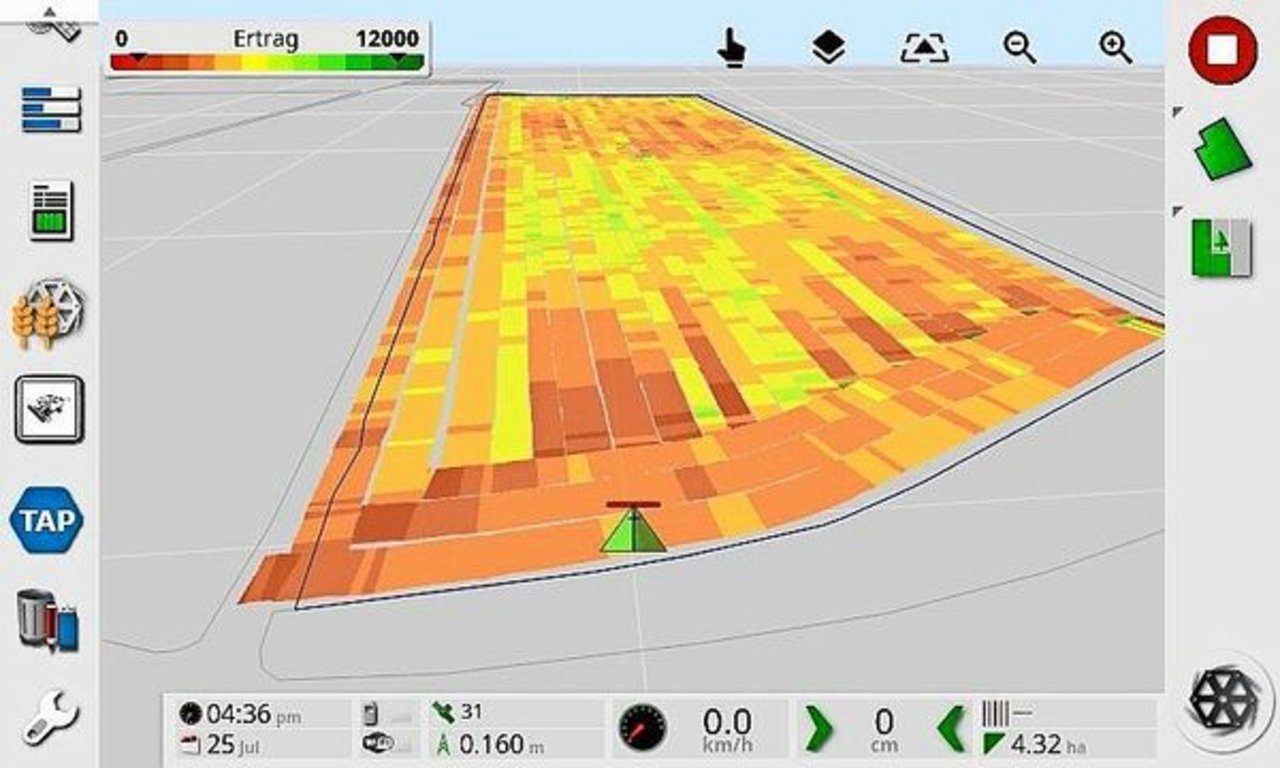This screenshot has width=1280, height=768.
Task: Select the pan hand tool
Action: 733,47
